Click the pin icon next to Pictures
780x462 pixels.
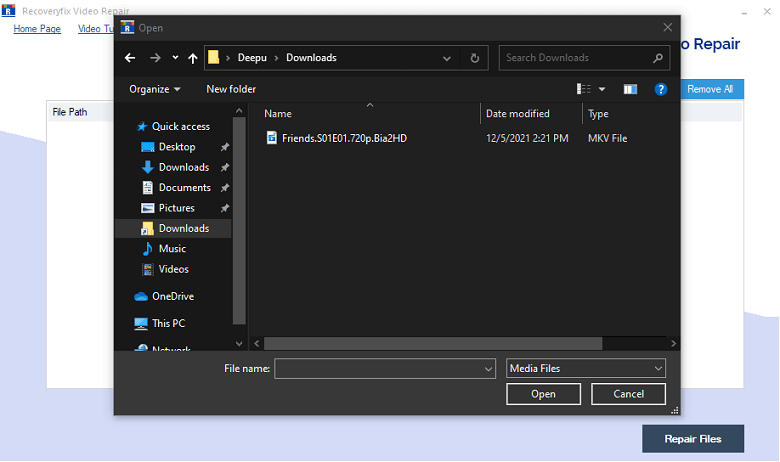[225, 208]
